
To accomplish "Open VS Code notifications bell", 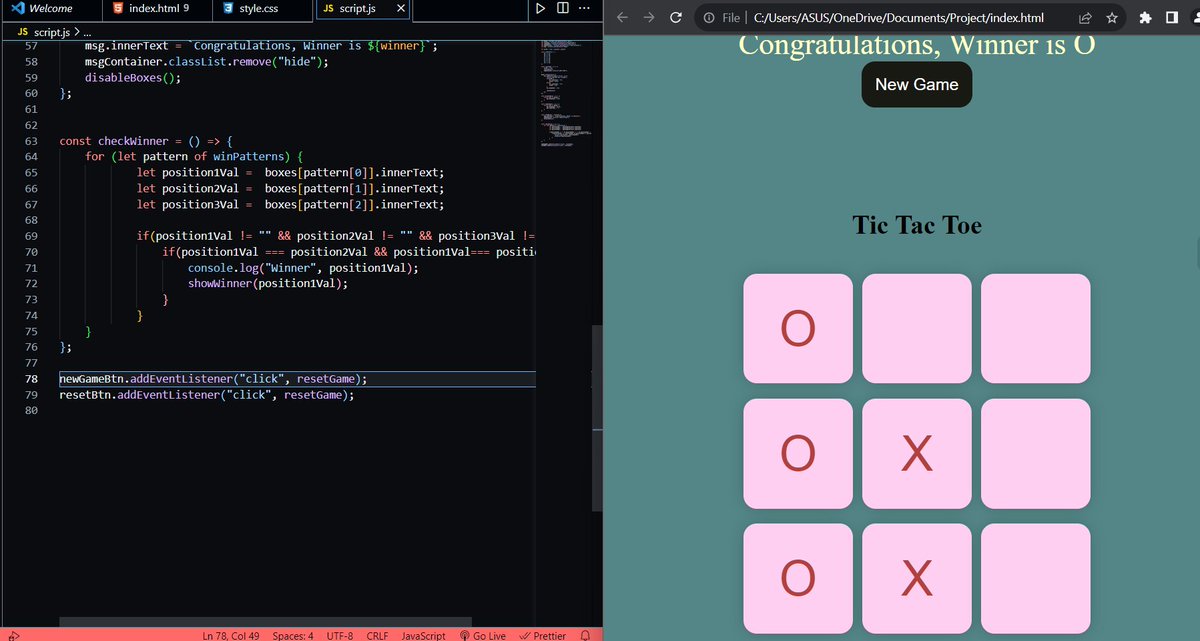I will coord(584,635).
